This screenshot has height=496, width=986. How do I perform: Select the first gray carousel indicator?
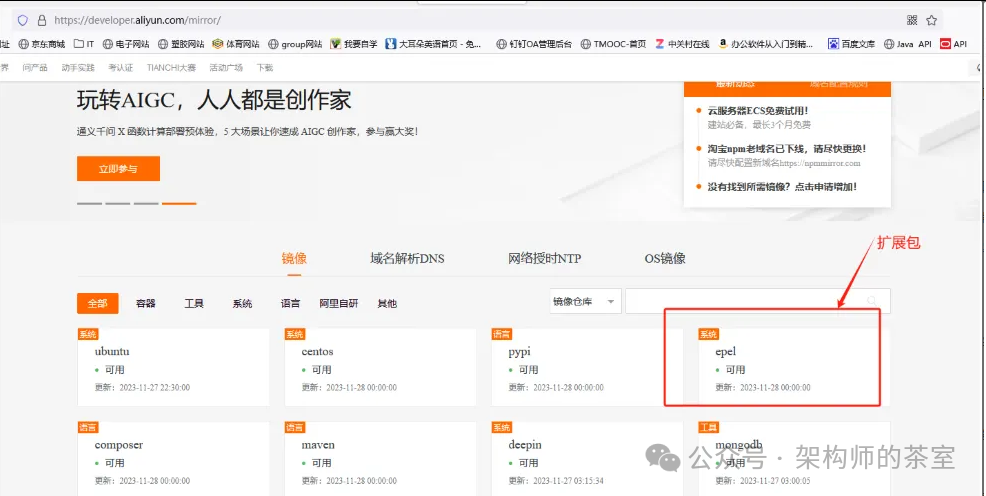(x=89, y=204)
